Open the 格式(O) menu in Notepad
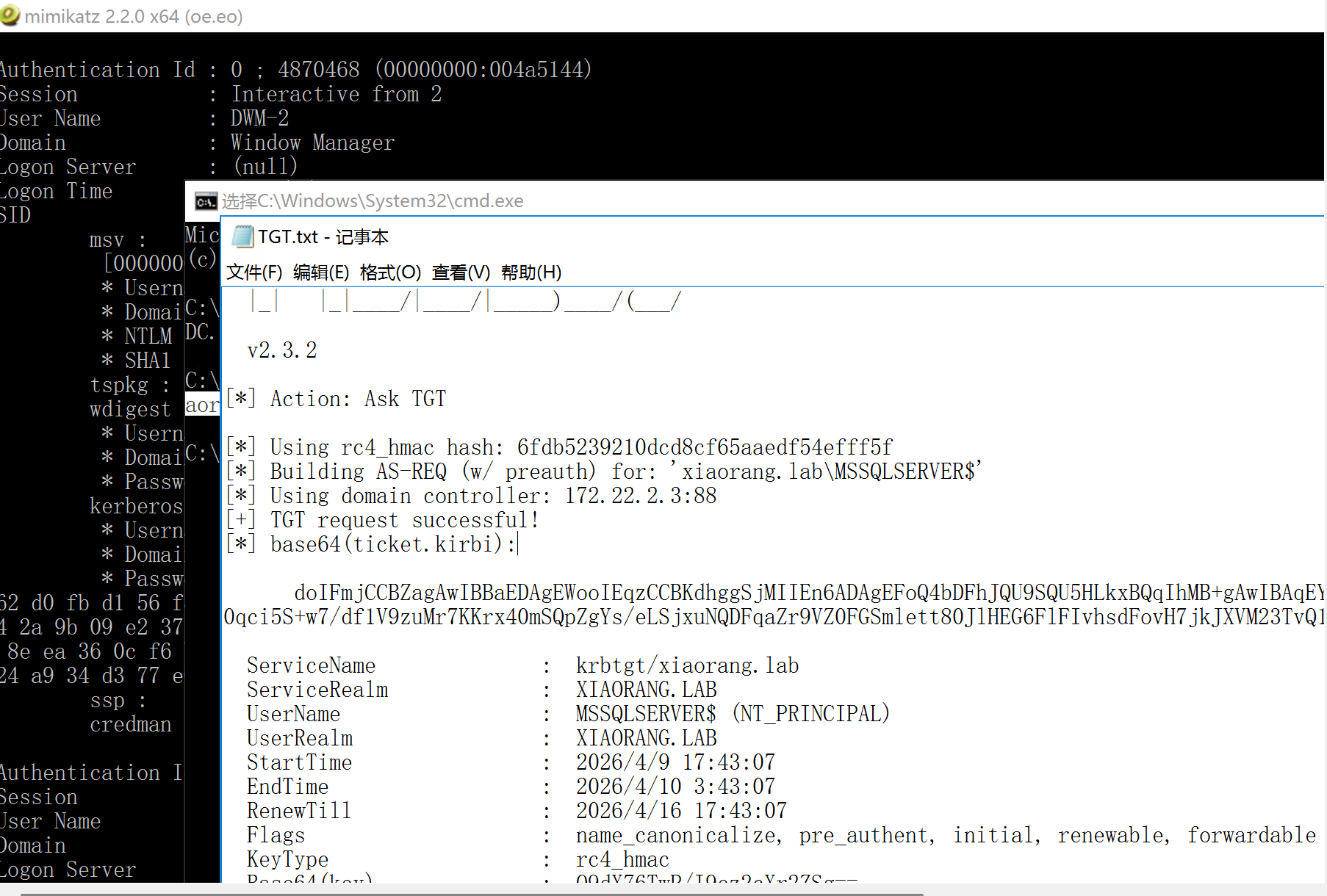The image size is (1327, 896). 390,272
